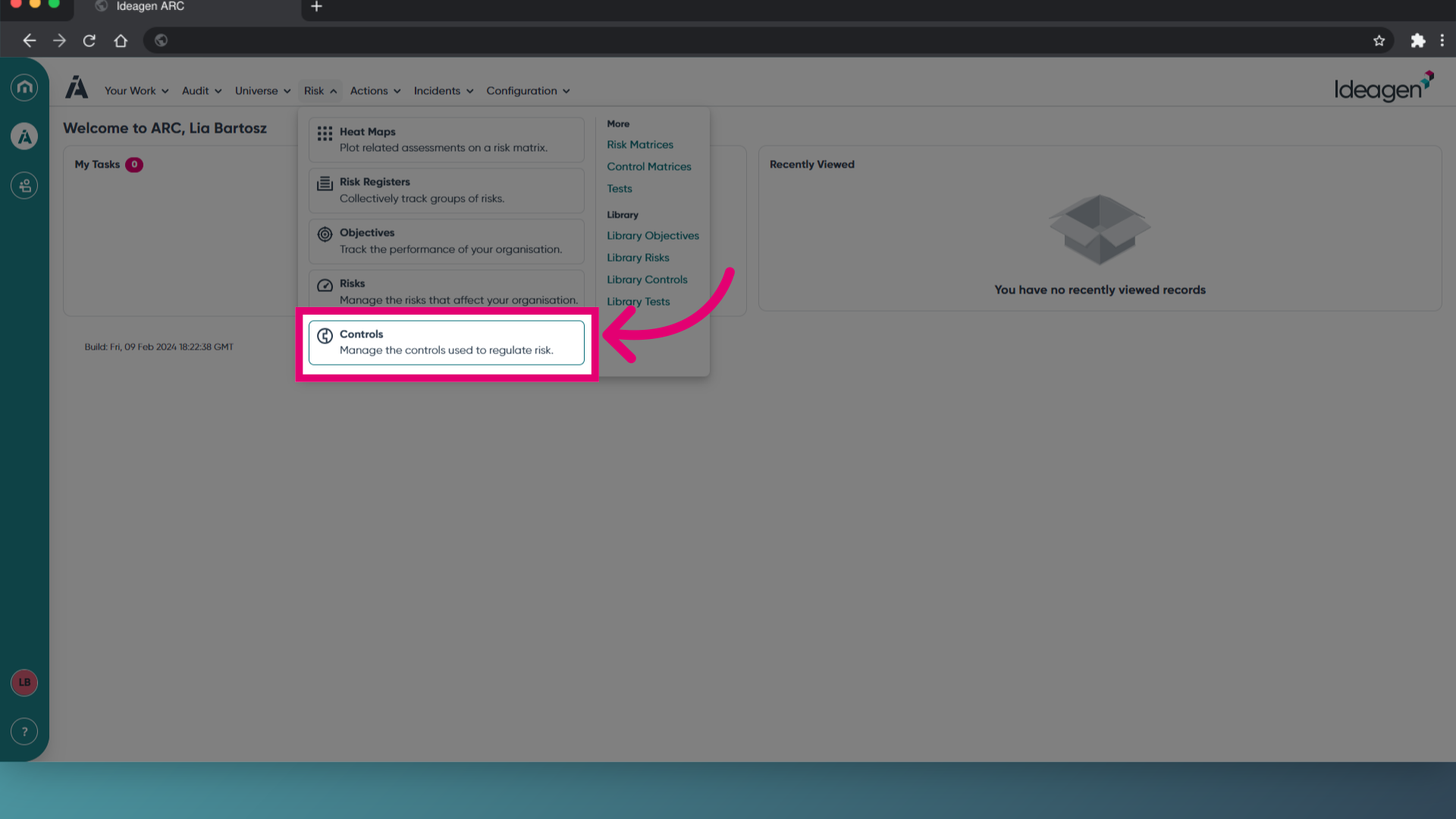Screen dimensions: 1456x819
Task: Click the Objectives target icon
Action: pos(325,234)
